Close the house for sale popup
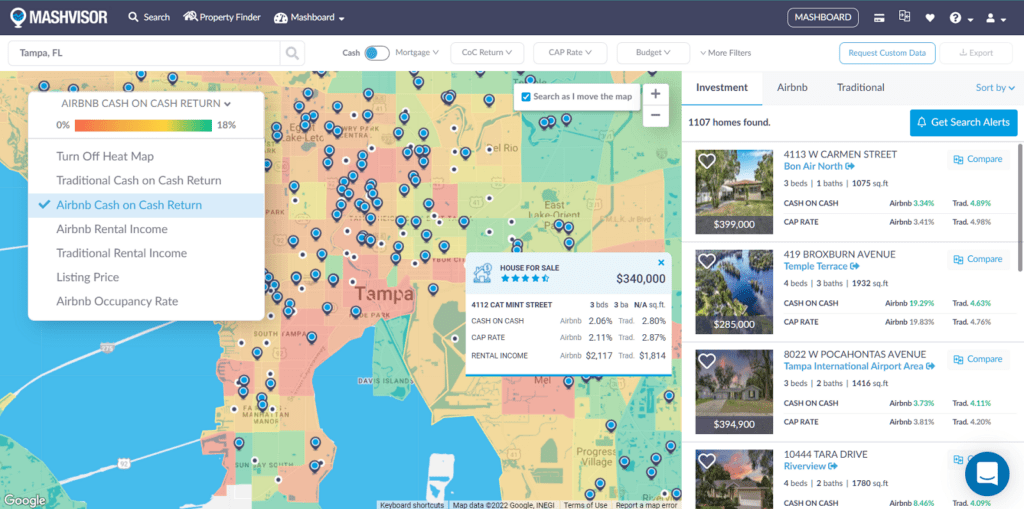1024x509 pixels. point(661,262)
